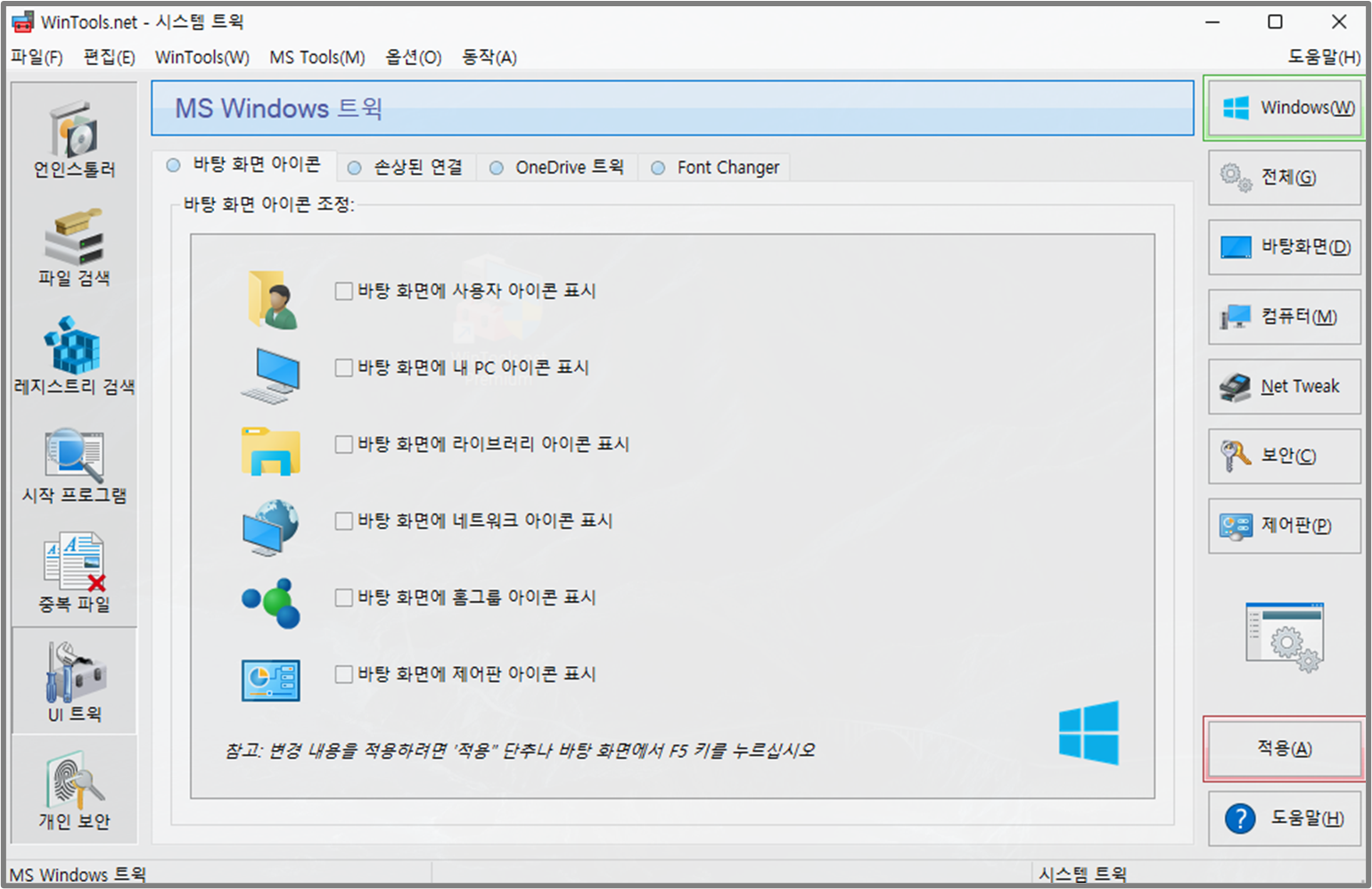
Task: Enable 바탕 화면에 내 PC 아이콘 표시
Action: [344, 367]
